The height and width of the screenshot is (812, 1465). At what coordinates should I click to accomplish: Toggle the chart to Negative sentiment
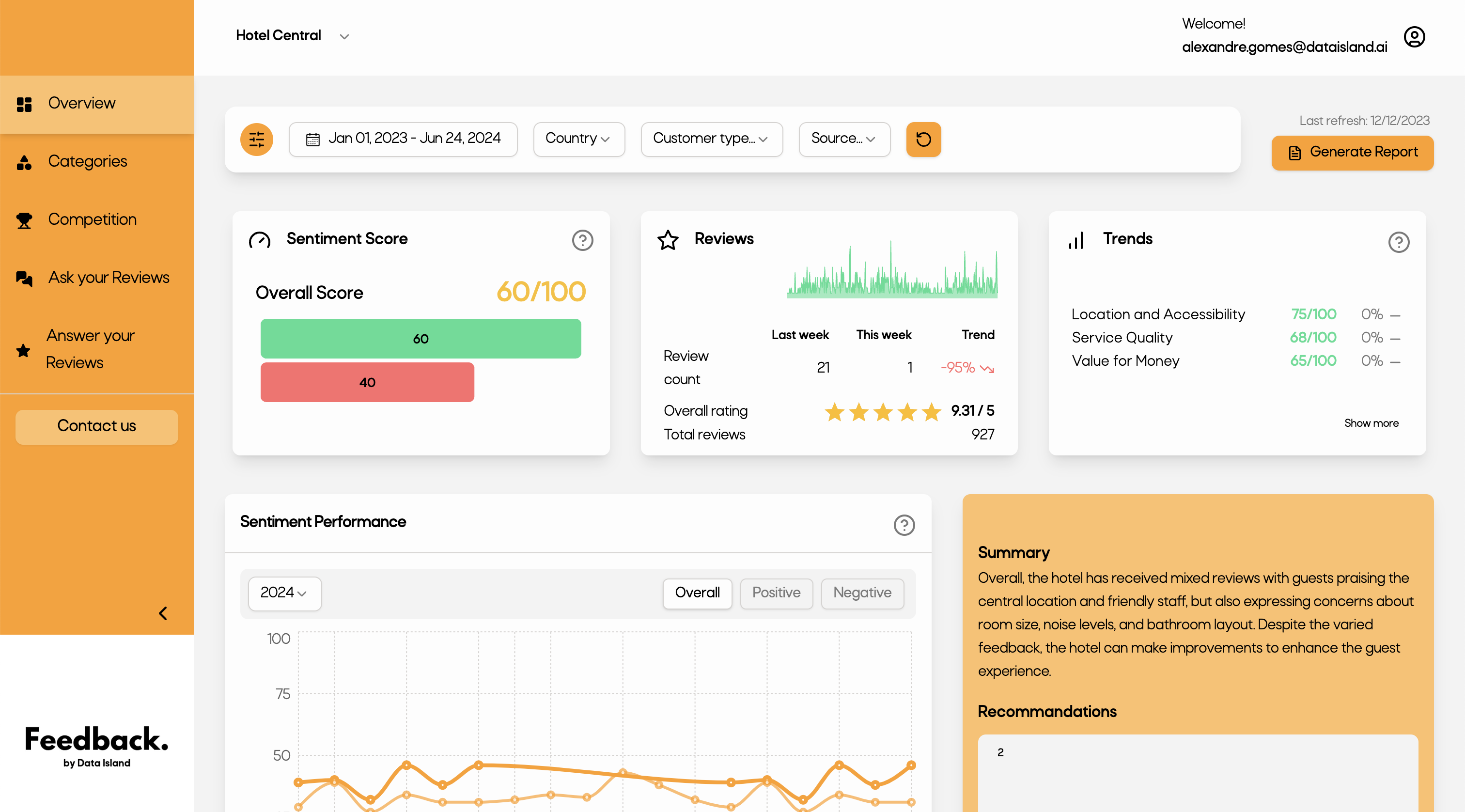(861, 593)
